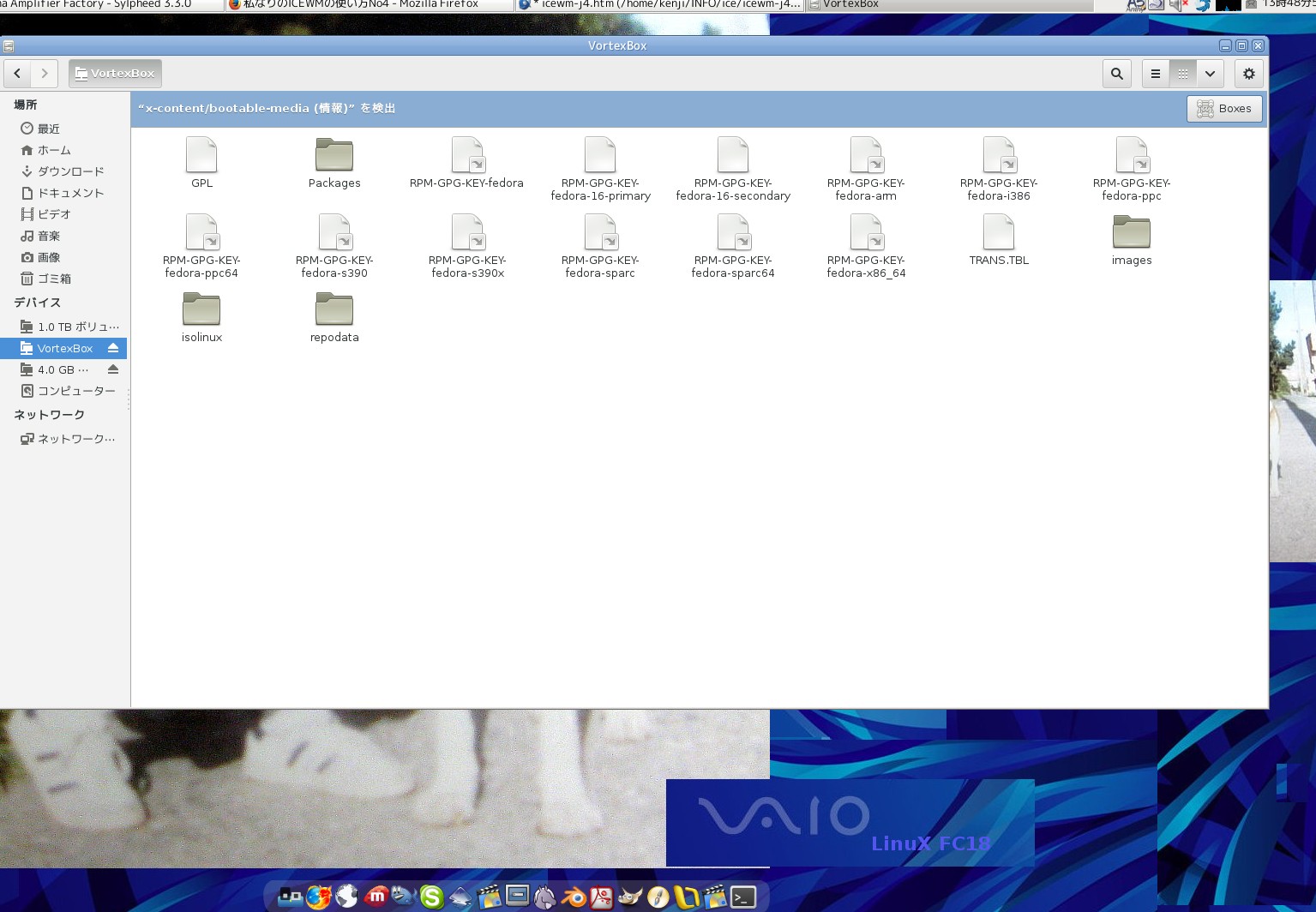Eject the VortexBox device
Screen dimensions: 1316x912
113,348
